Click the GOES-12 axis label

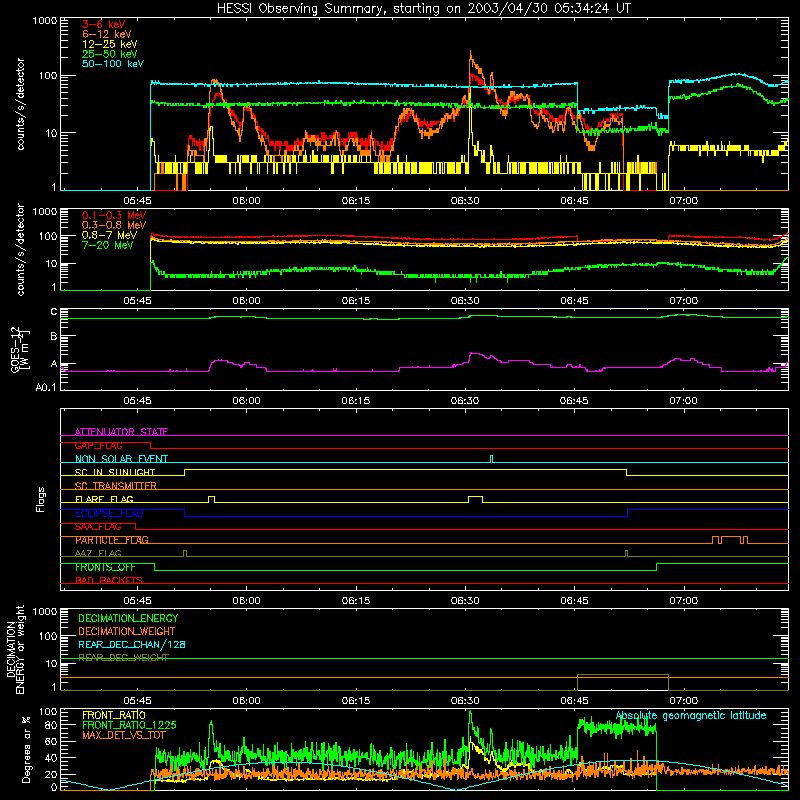[19, 349]
